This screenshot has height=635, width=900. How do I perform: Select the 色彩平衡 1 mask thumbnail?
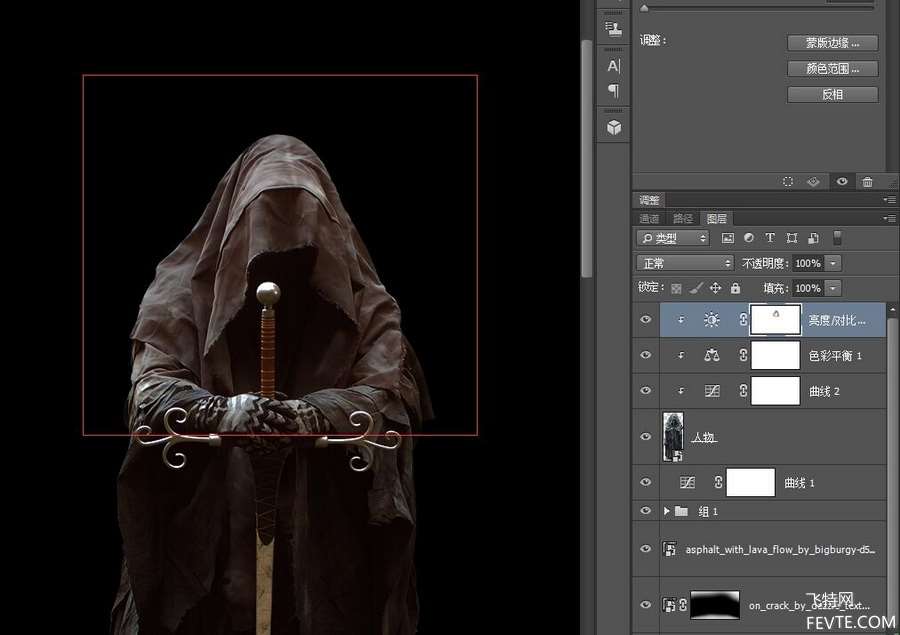[775, 355]
